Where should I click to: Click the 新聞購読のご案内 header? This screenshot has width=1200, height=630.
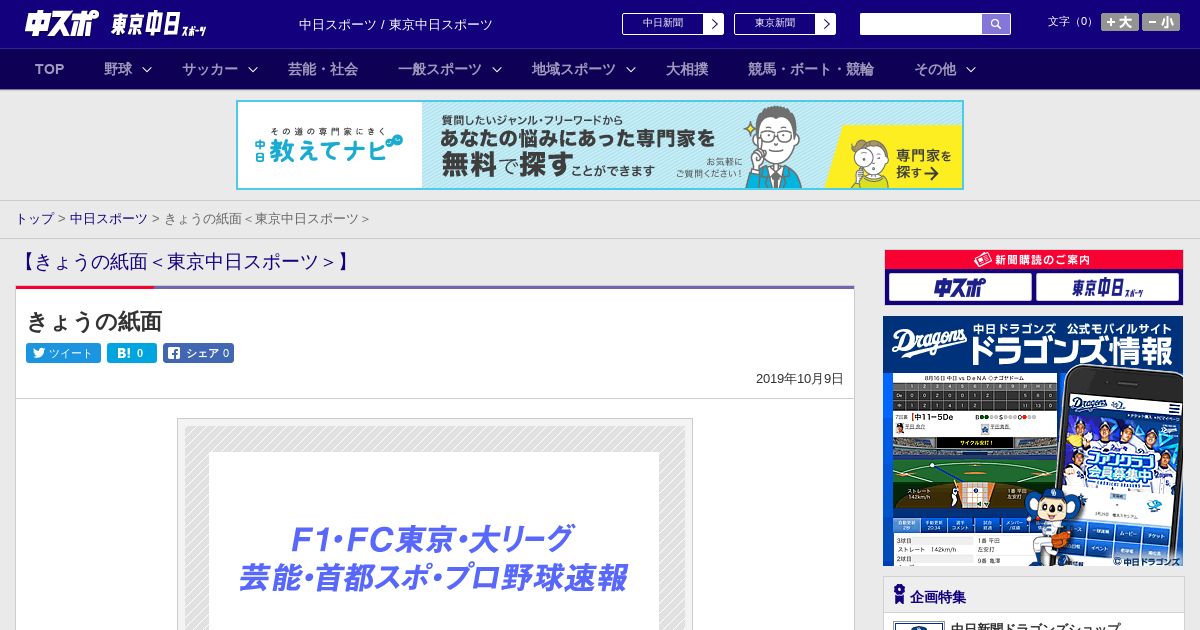1034,260
